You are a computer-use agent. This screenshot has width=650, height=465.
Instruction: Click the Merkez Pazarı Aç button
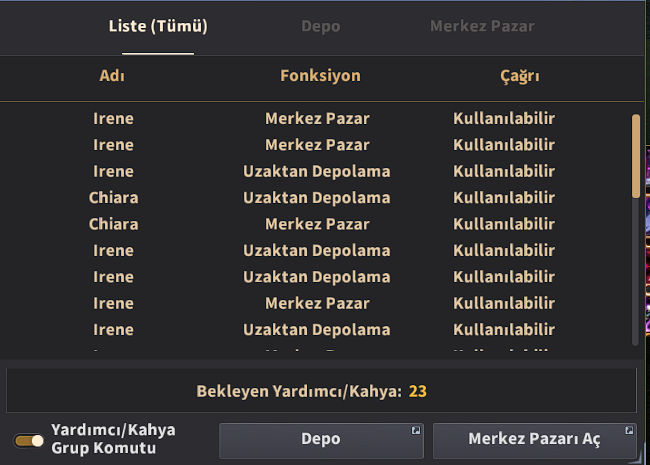click(x=535, y=440)
